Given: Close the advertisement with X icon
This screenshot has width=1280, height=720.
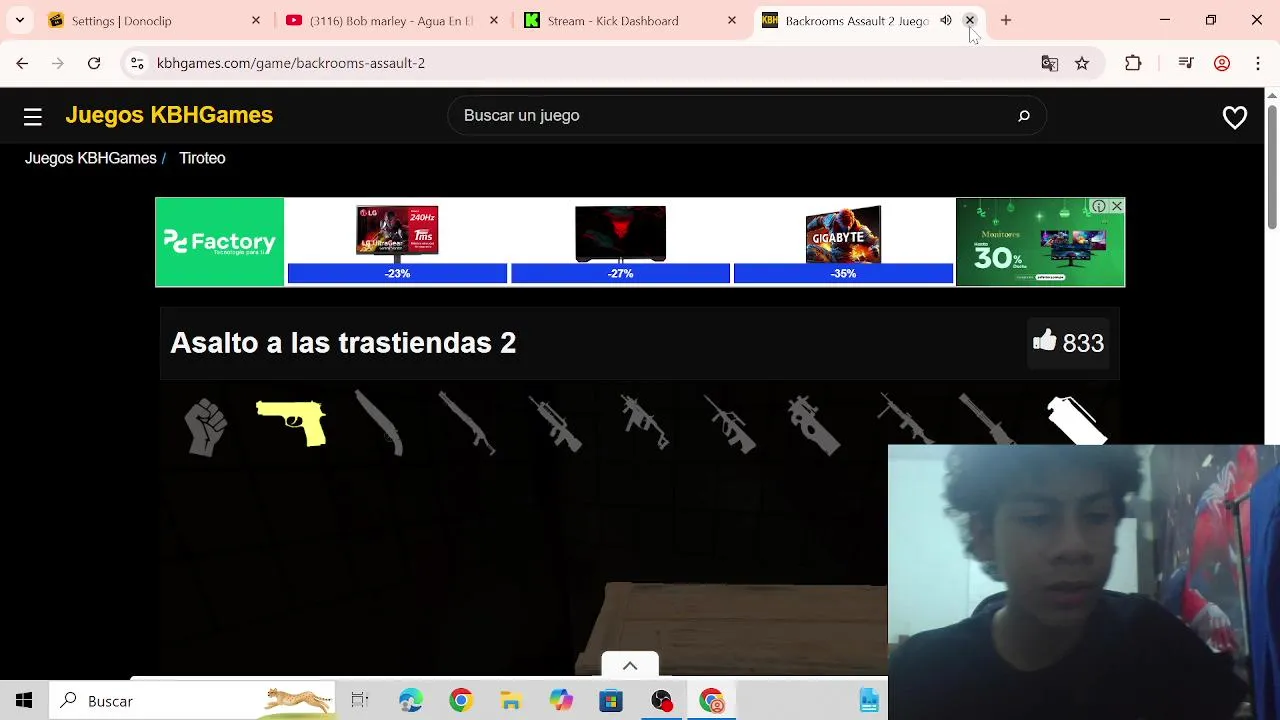Looking at the screenshot, I should point(1117,206).
